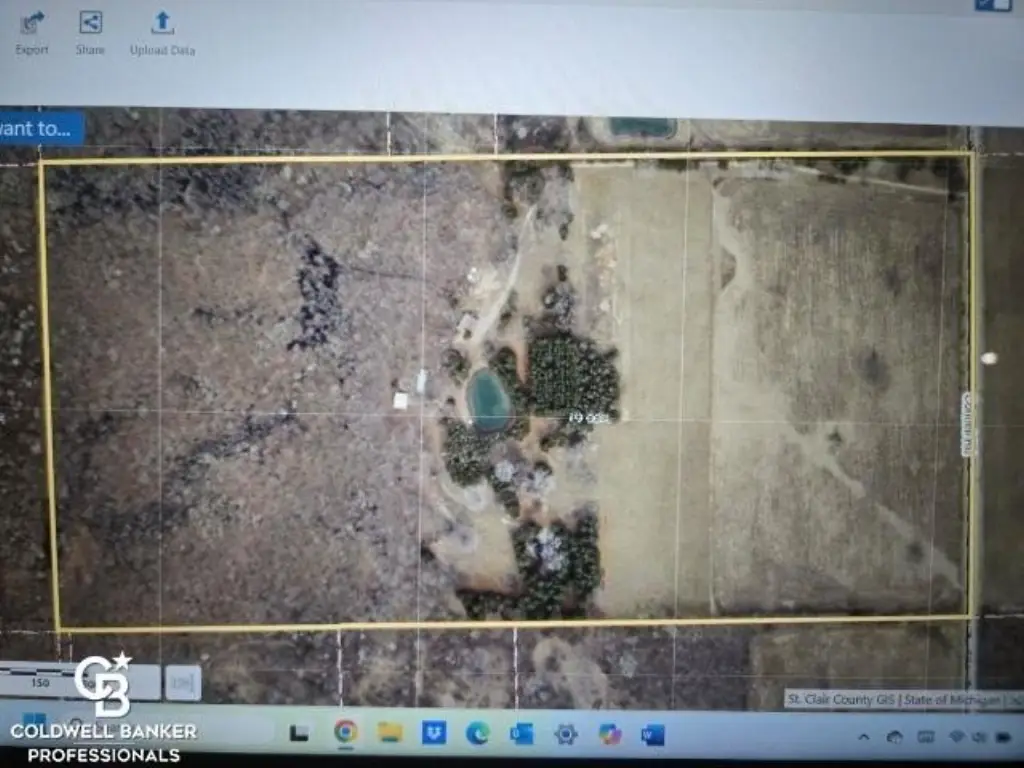Viewport: 1024px width, 768px height.
Task: Open the black terminal app in taskbar
Action: pos(299,733)
